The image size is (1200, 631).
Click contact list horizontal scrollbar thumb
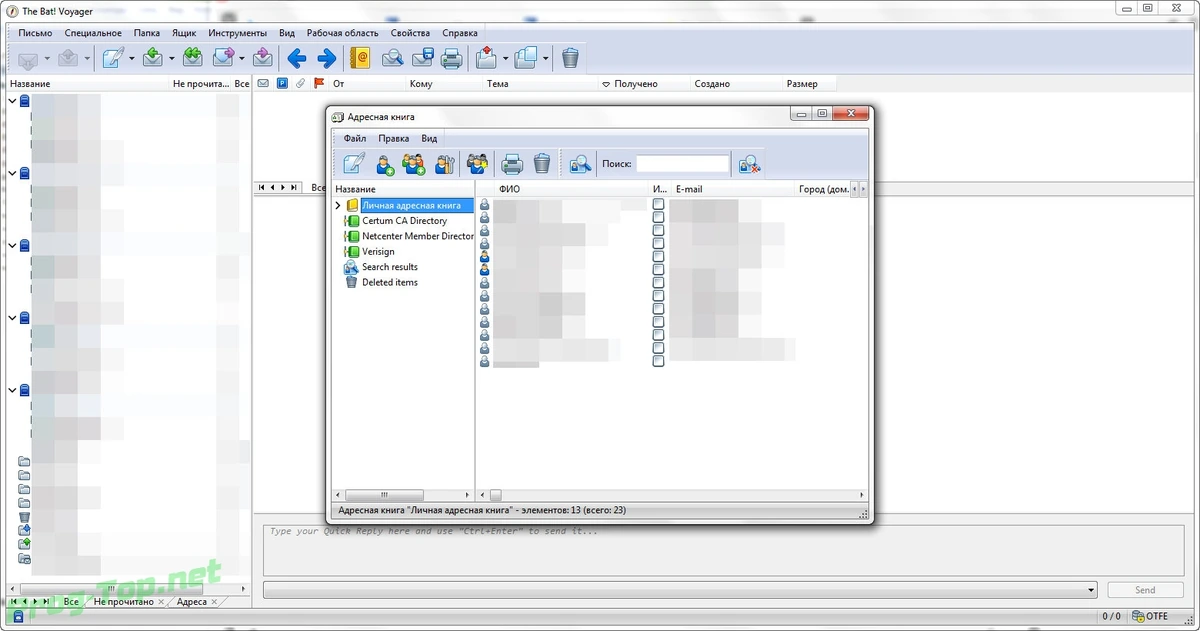pyautogui.click(x=495, y=495)
